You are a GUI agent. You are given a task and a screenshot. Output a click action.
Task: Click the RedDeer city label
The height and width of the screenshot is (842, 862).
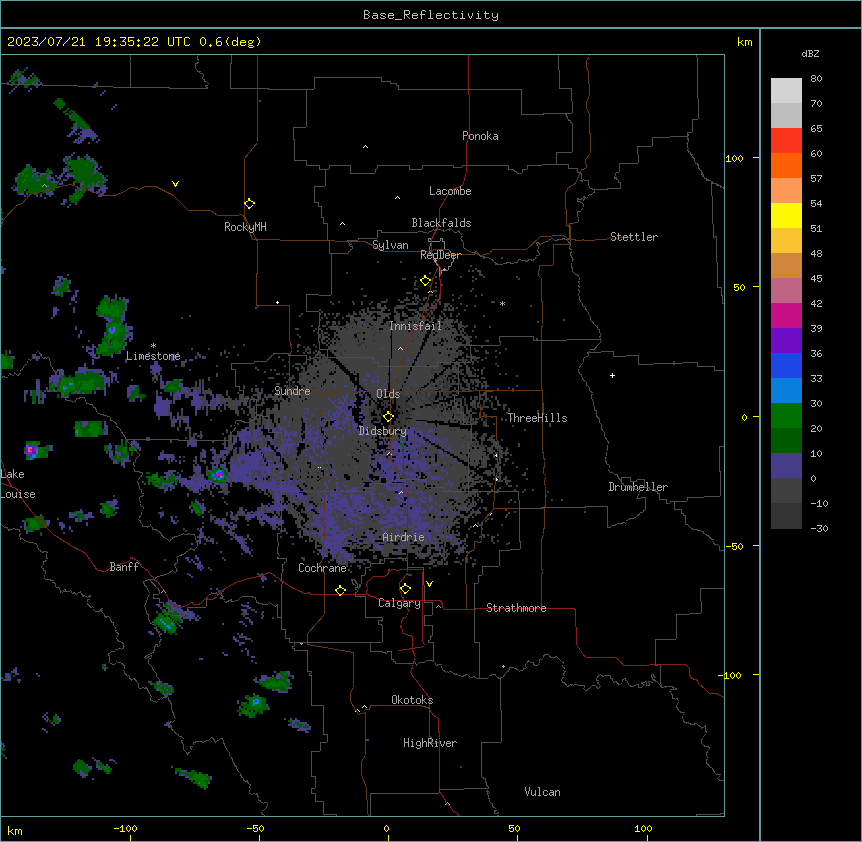coord(440,255)
